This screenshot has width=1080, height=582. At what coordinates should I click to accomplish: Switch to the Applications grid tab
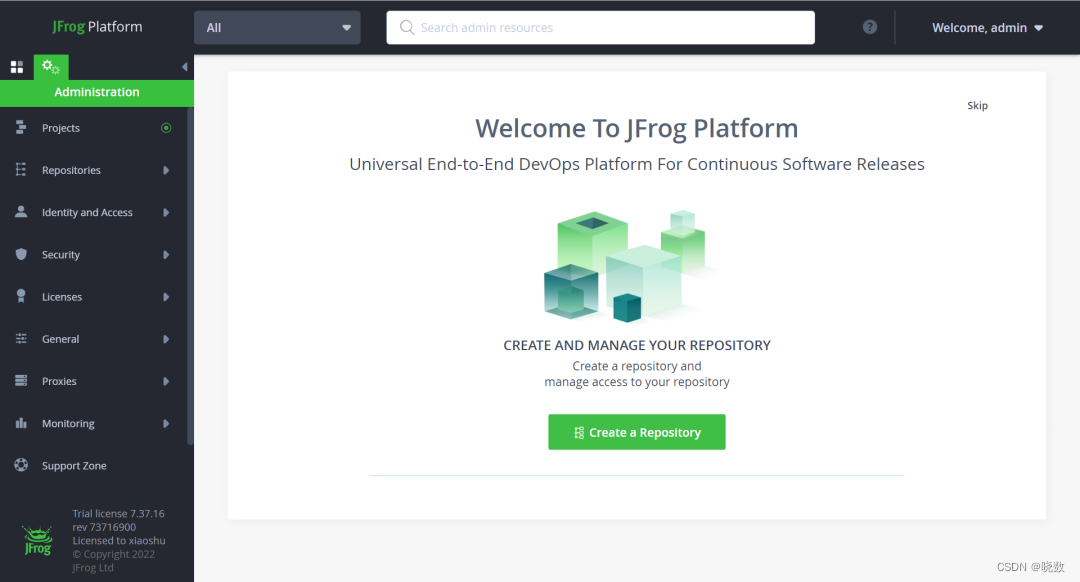click(16, 66)
